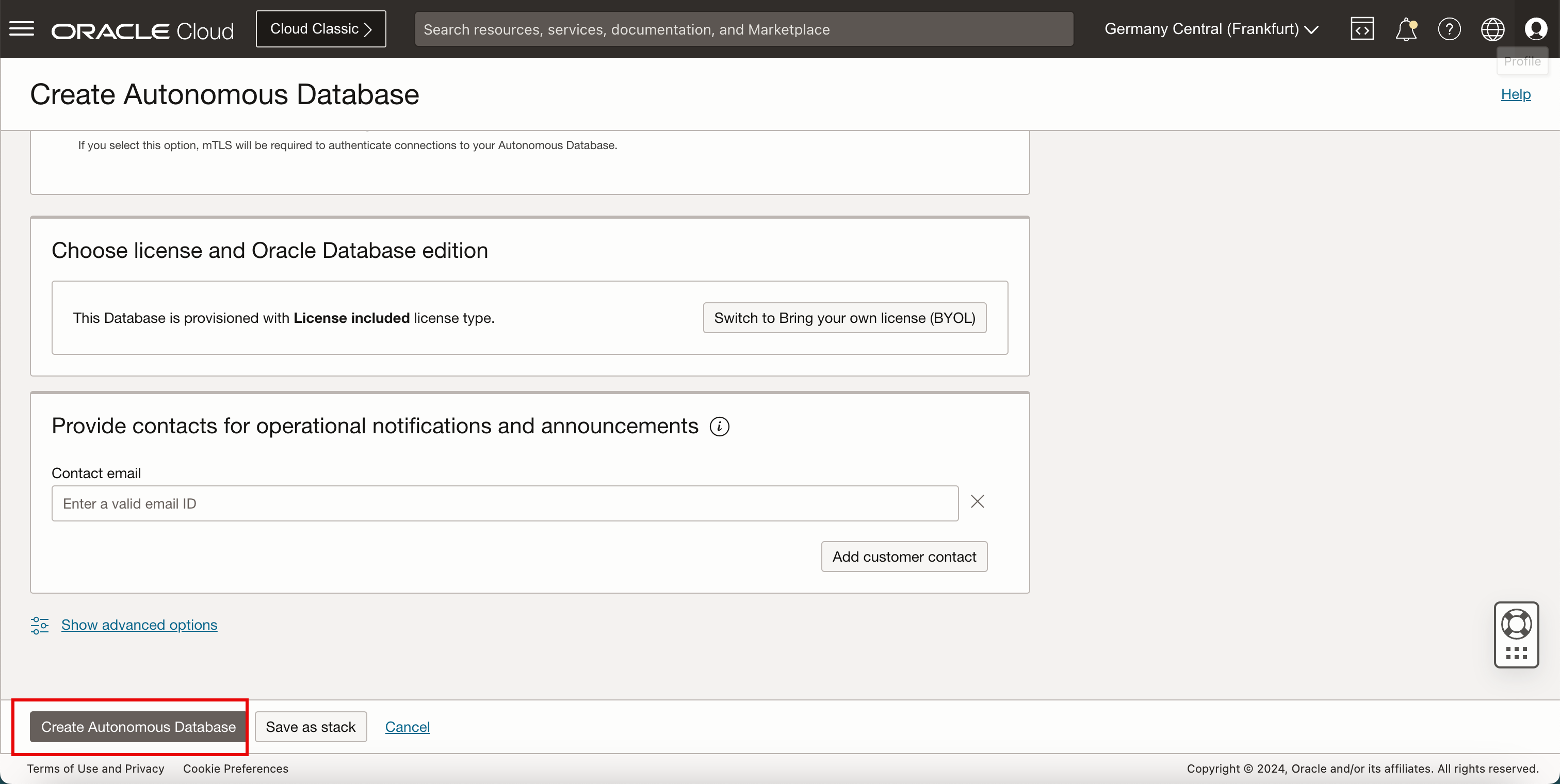
Task: Switch to Bring your own license (BYOL)
Action: click(844, 318)
